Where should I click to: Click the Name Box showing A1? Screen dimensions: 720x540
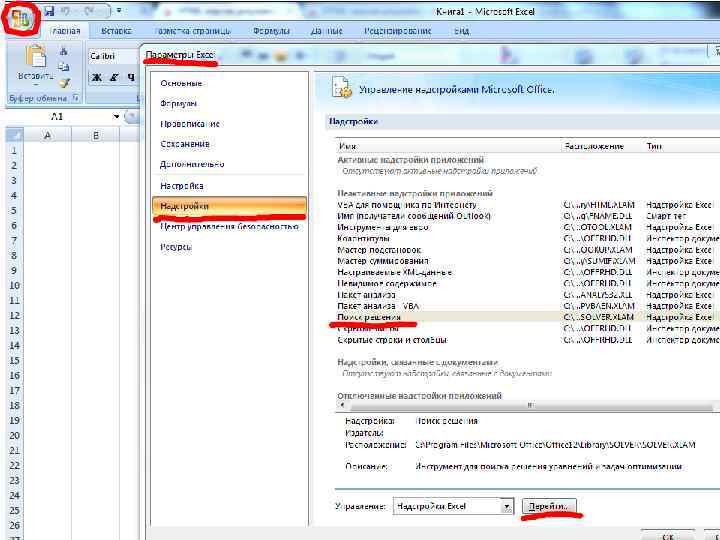point(58,117)
